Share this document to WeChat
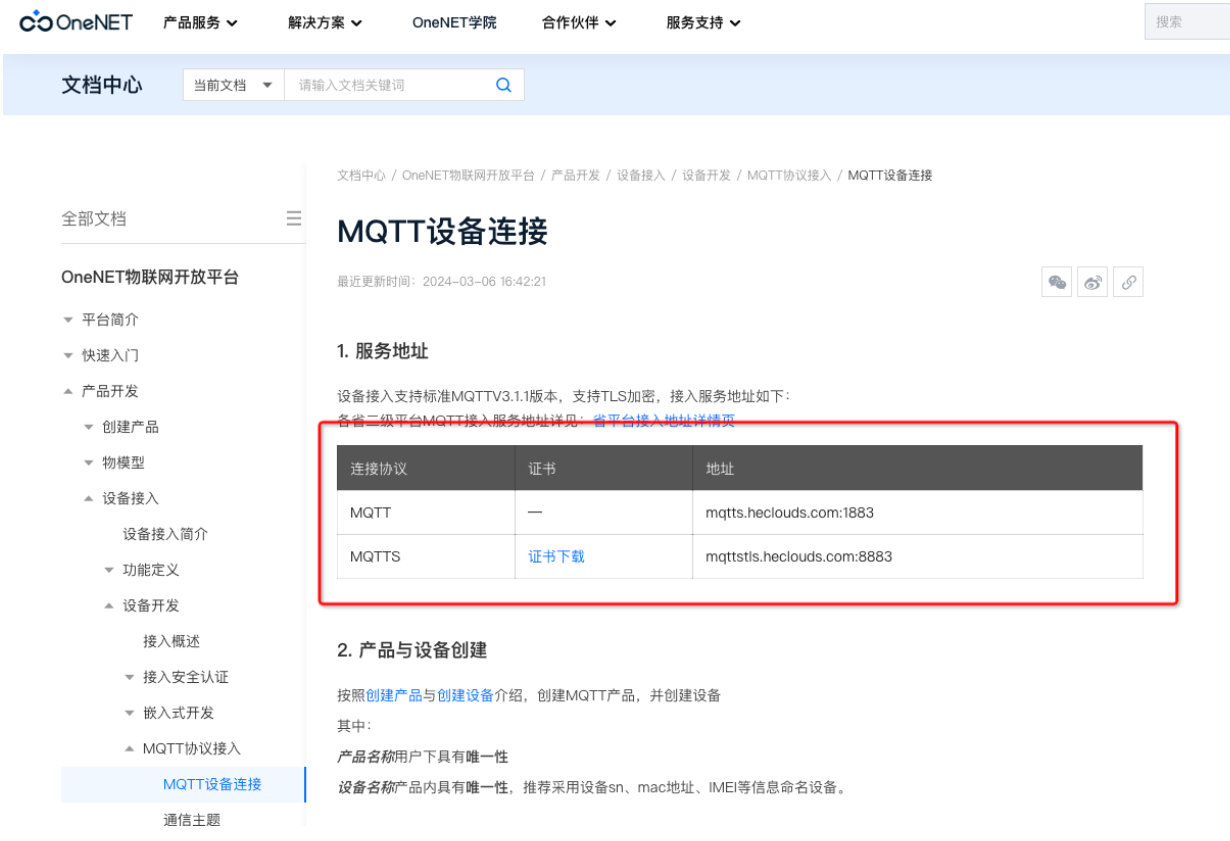Viewport: 1230px width, 841px height. pos(1056,282)
